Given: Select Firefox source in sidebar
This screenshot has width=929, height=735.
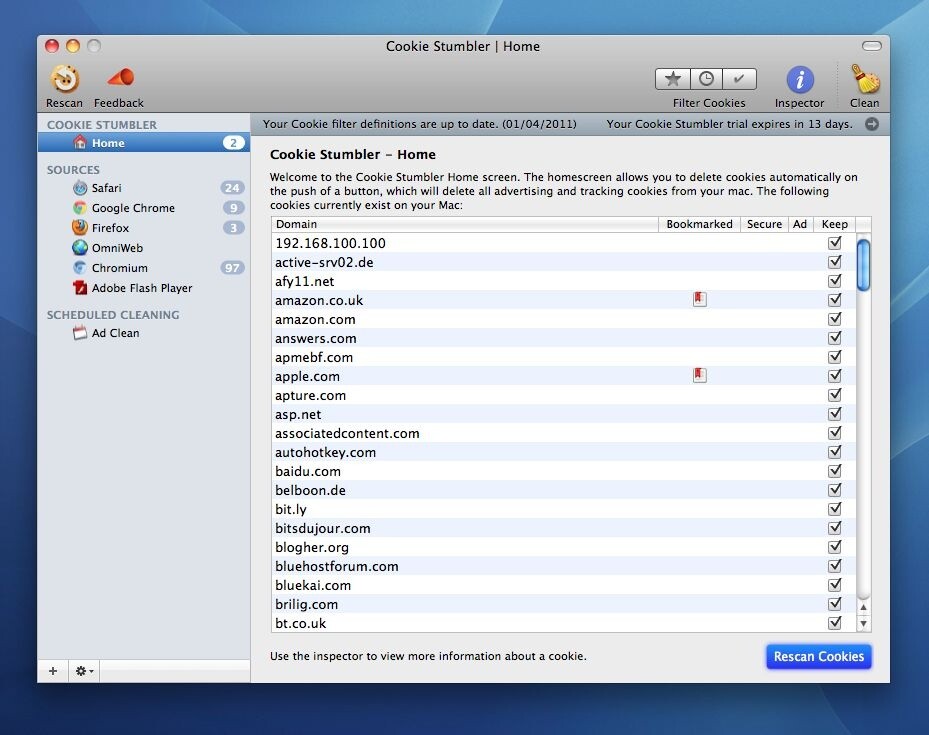Looking at the screenshot, I should click(x=144, y=228).
